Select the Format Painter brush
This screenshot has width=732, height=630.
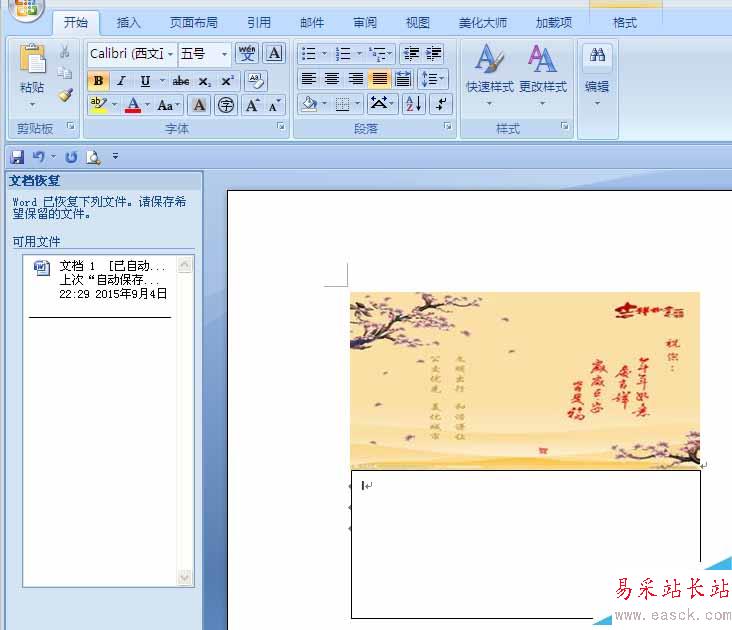[x=65, y=95]
